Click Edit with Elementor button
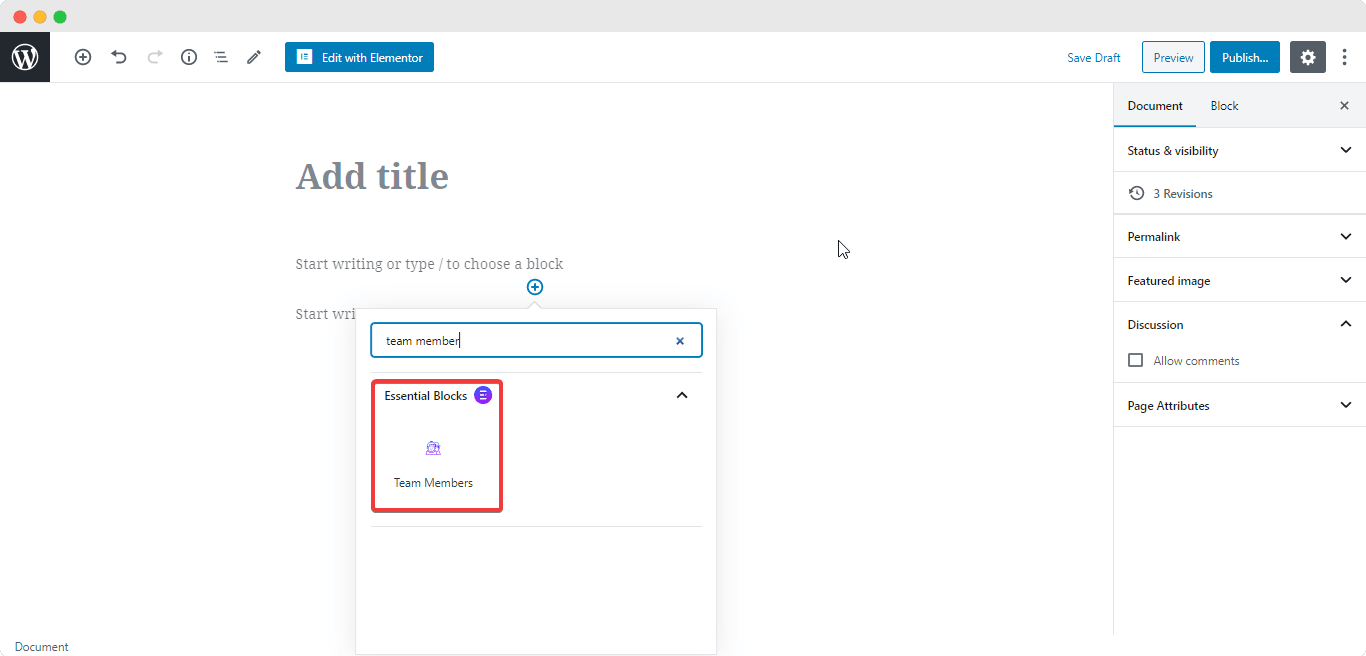 [359, 57]
